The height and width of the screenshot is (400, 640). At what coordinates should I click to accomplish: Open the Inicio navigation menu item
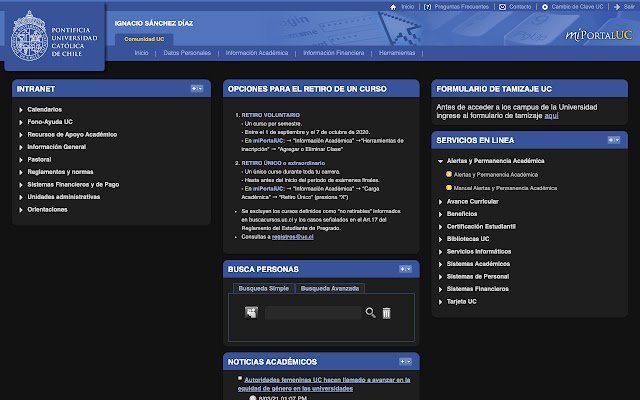coord(141,53)
